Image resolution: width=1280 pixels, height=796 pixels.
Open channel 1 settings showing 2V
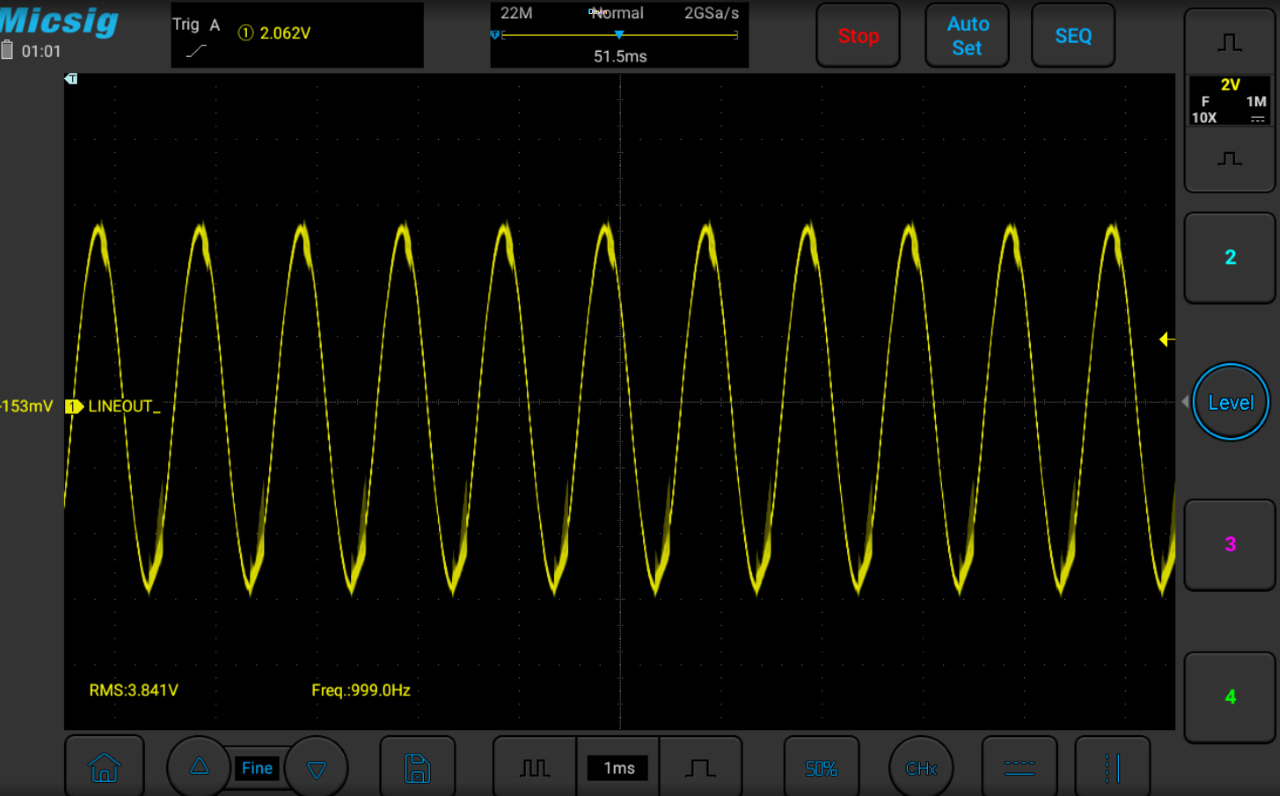tap(1229, 101)
